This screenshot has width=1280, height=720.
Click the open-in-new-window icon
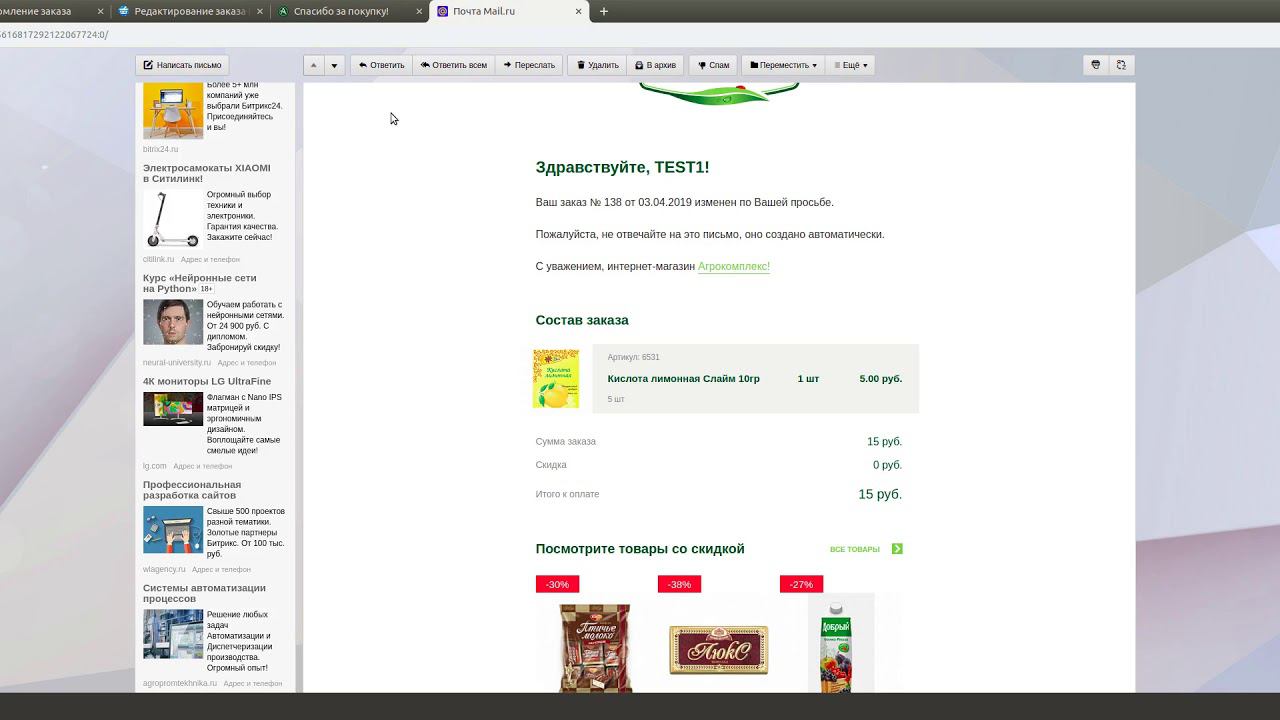pyautogui.click(x=1121, y=65)
